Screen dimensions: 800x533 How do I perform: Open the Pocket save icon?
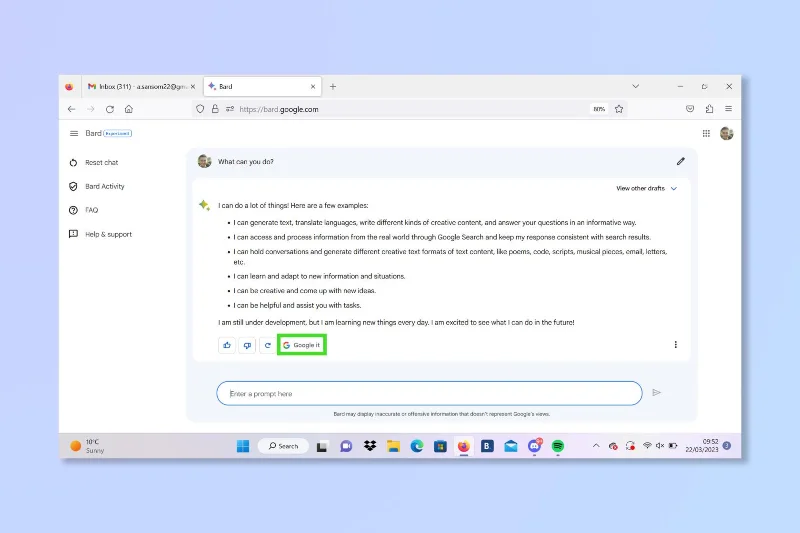pos(690,109)
